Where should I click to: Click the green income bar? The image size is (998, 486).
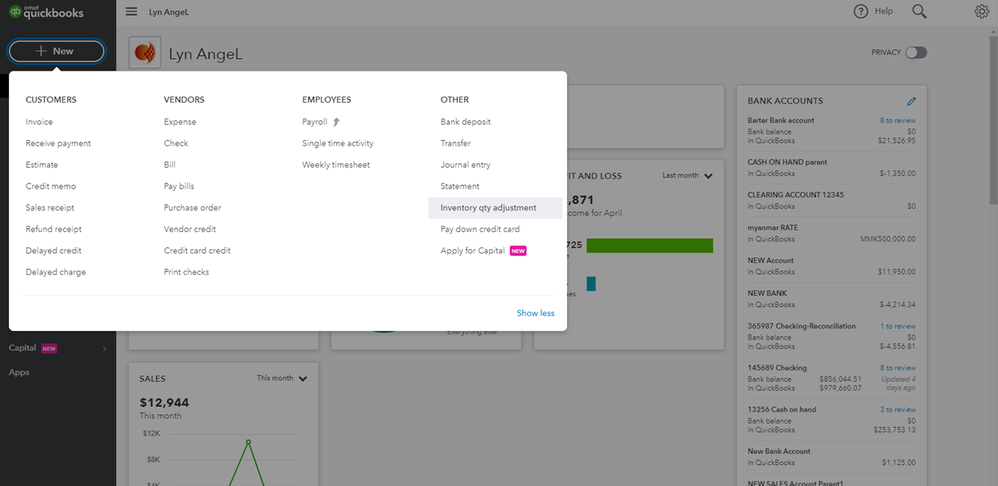[649, 246]
